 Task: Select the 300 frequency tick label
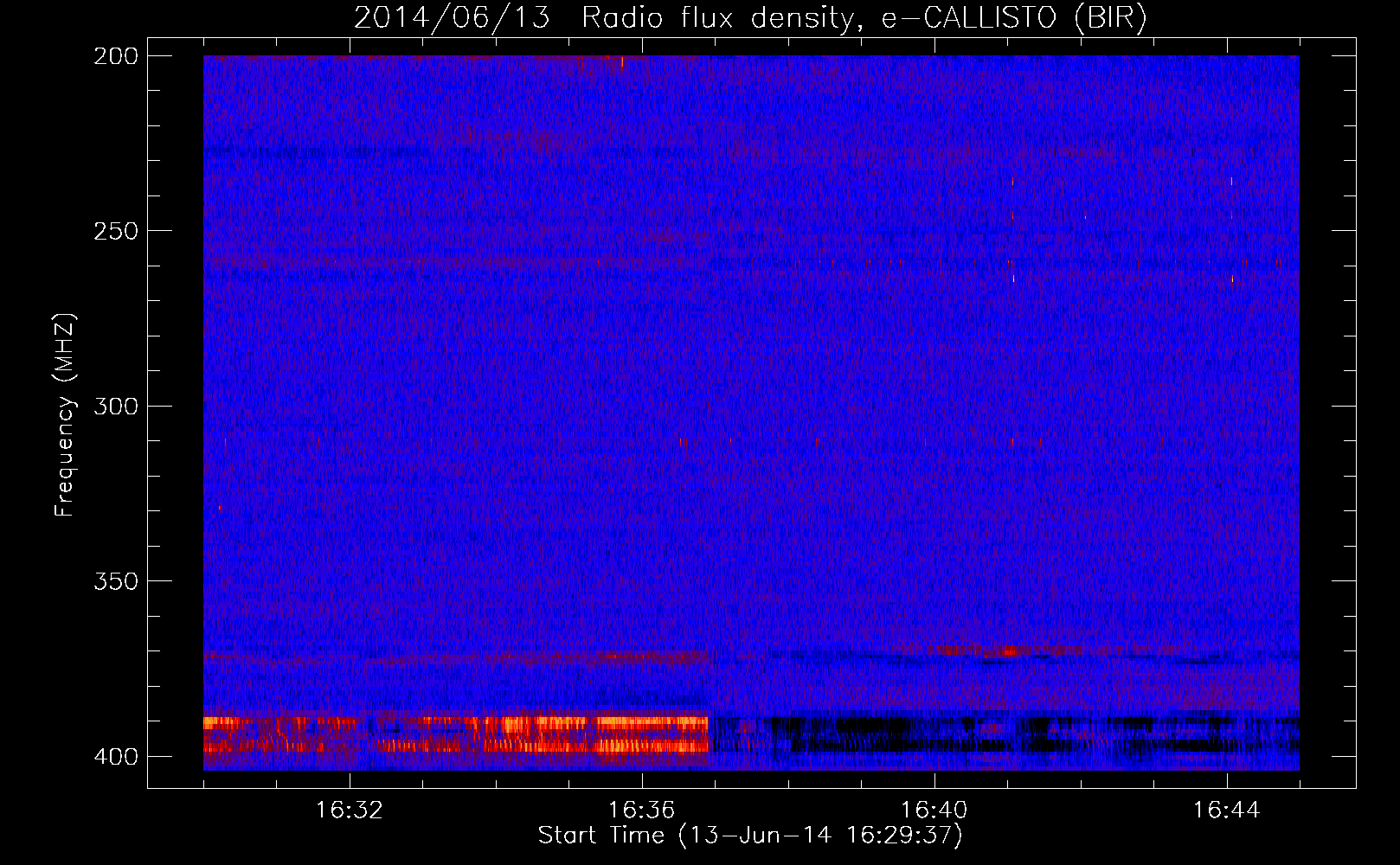[x=116, y=407]
